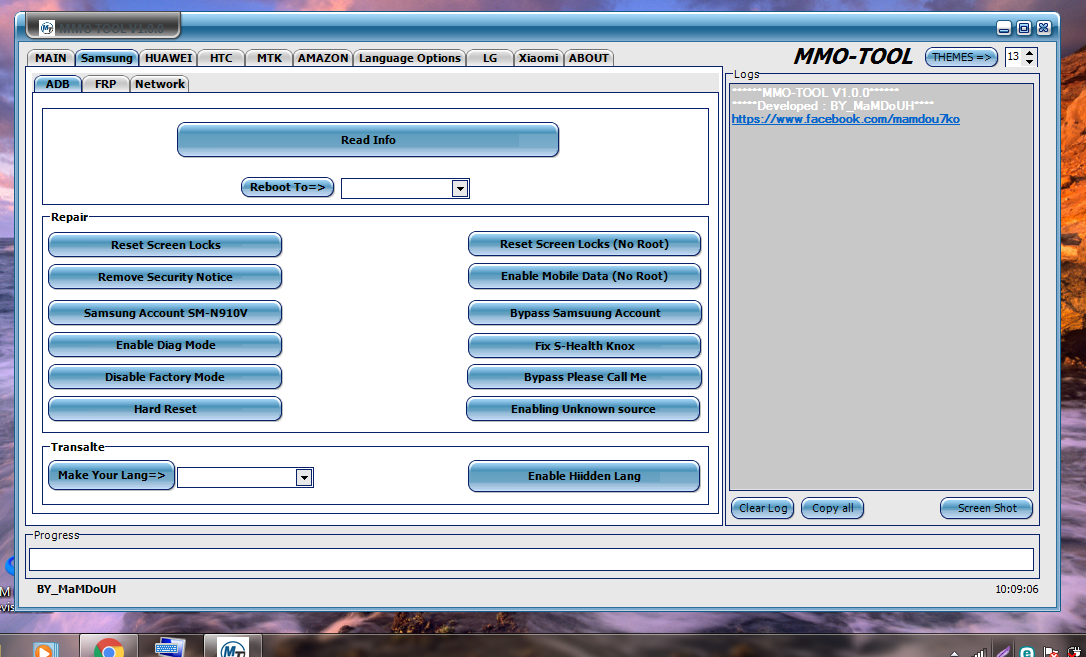The width and height of the screenshot is (1086, 657).
Task: Click Enable Hiidden Lang button
Action: point(584,476)
